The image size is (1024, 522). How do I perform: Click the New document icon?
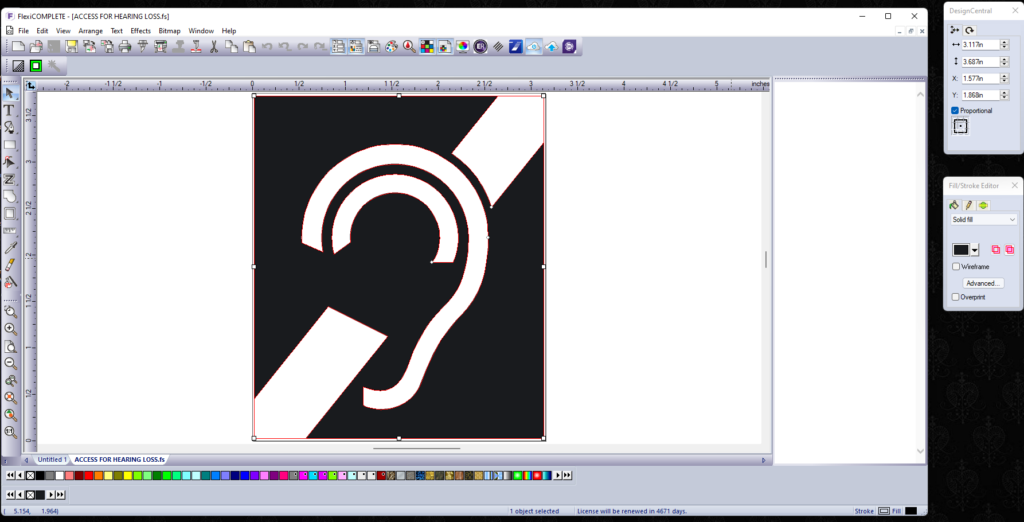pos(18,46)
